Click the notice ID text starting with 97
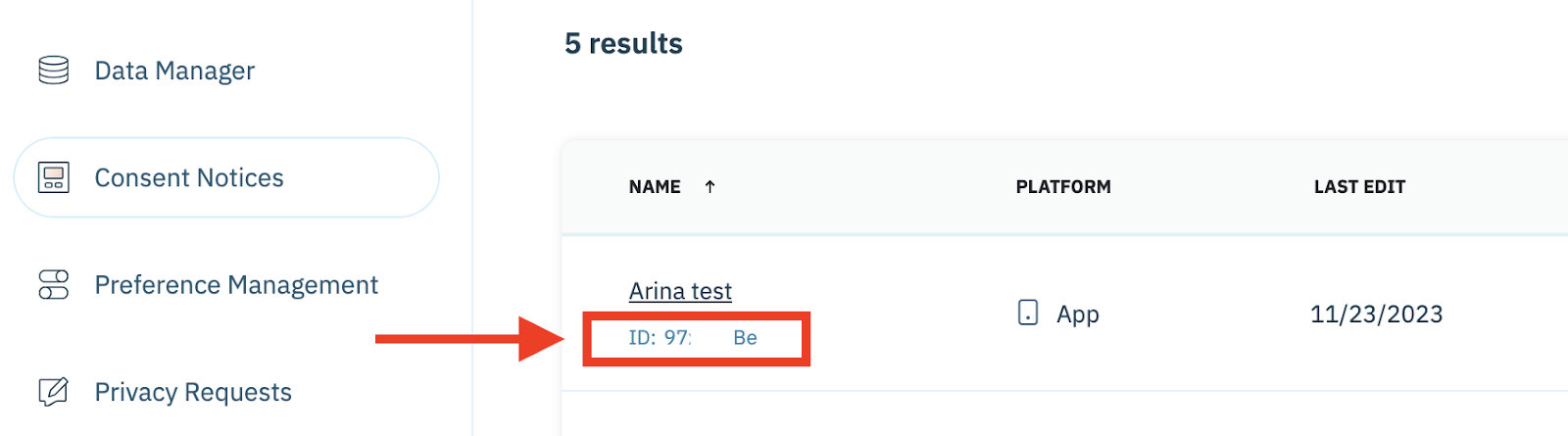This screenshot has width=1568, height=436. tap(660, 338)
